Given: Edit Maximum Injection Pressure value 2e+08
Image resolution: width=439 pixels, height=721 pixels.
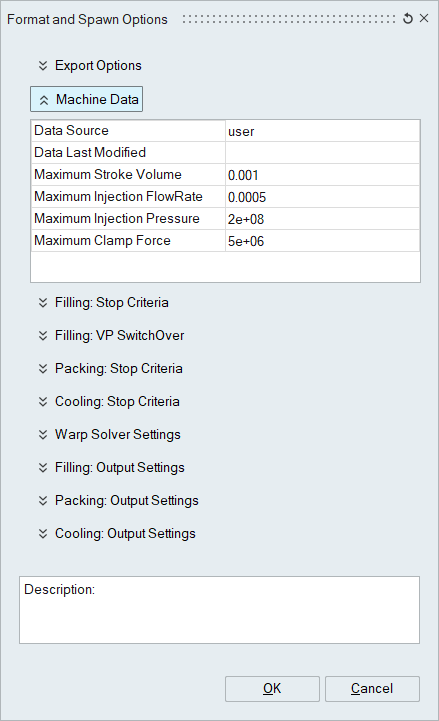Looking at the screenshot, I should coord(322,219).
